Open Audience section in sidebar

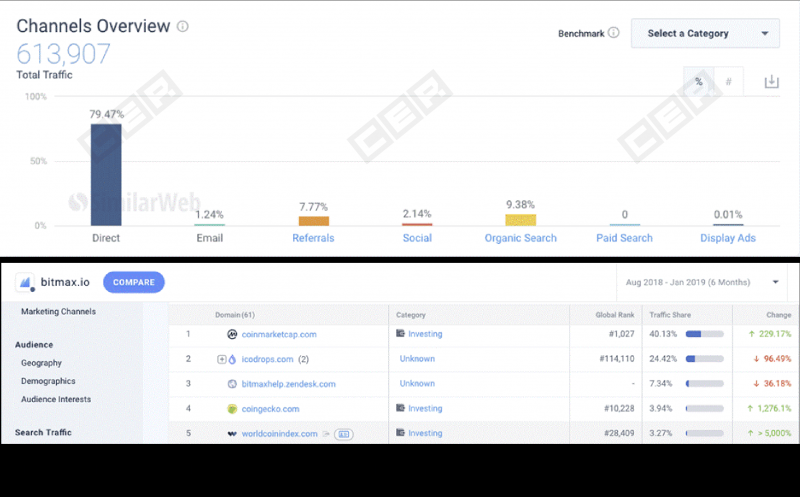[34, 344]
